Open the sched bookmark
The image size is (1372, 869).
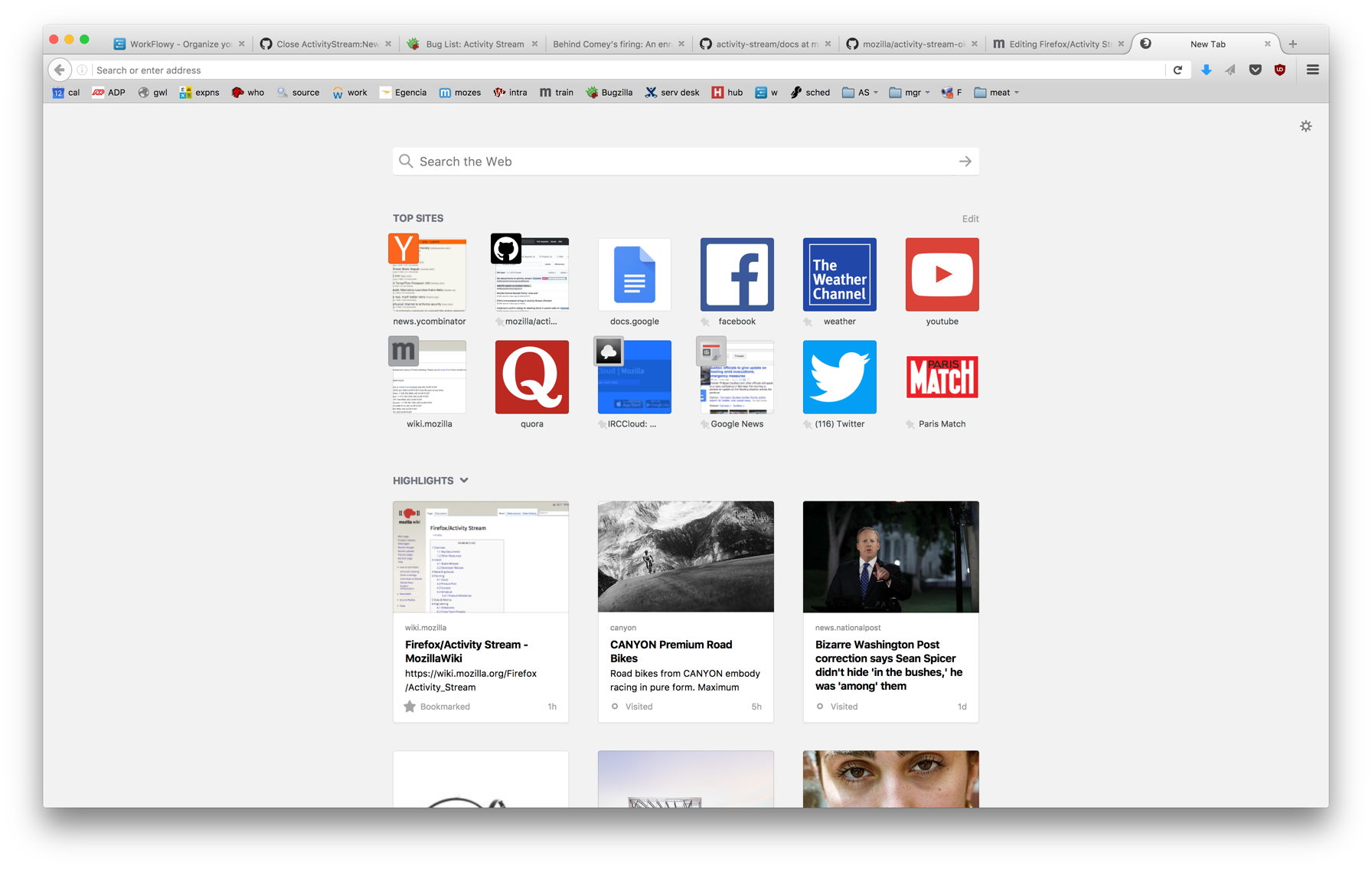[x=810, y=93]
